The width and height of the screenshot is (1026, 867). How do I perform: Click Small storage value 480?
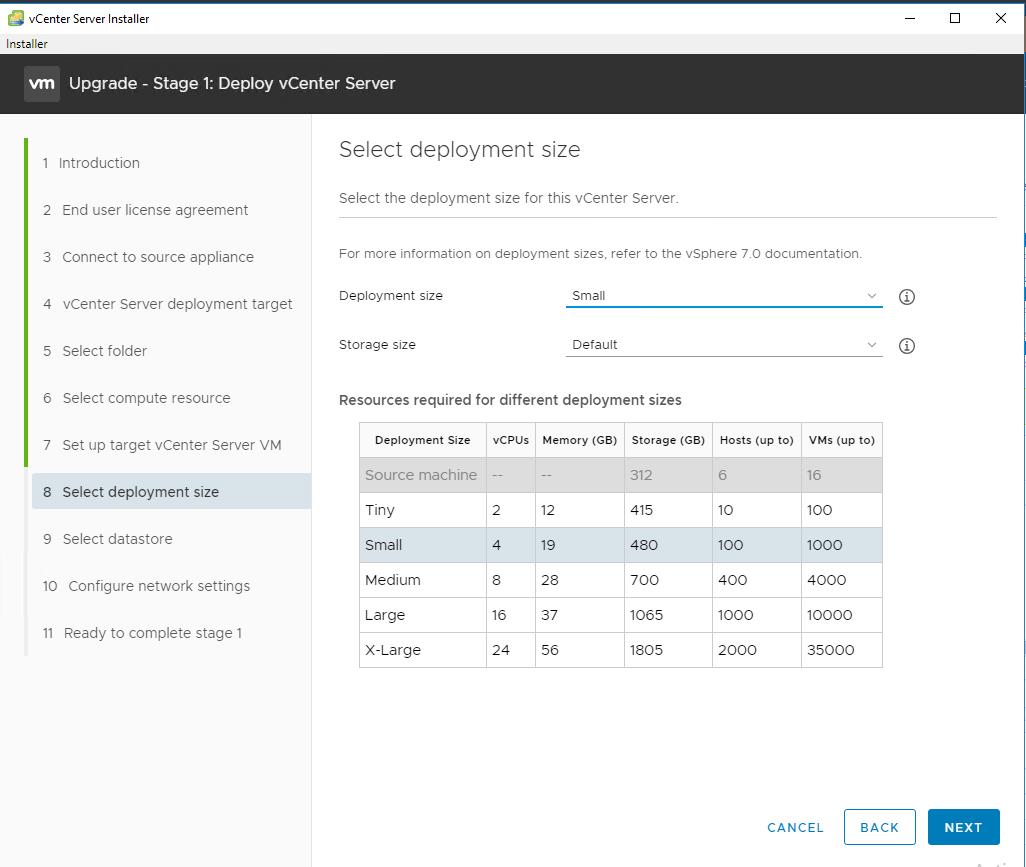click(644, 545)
